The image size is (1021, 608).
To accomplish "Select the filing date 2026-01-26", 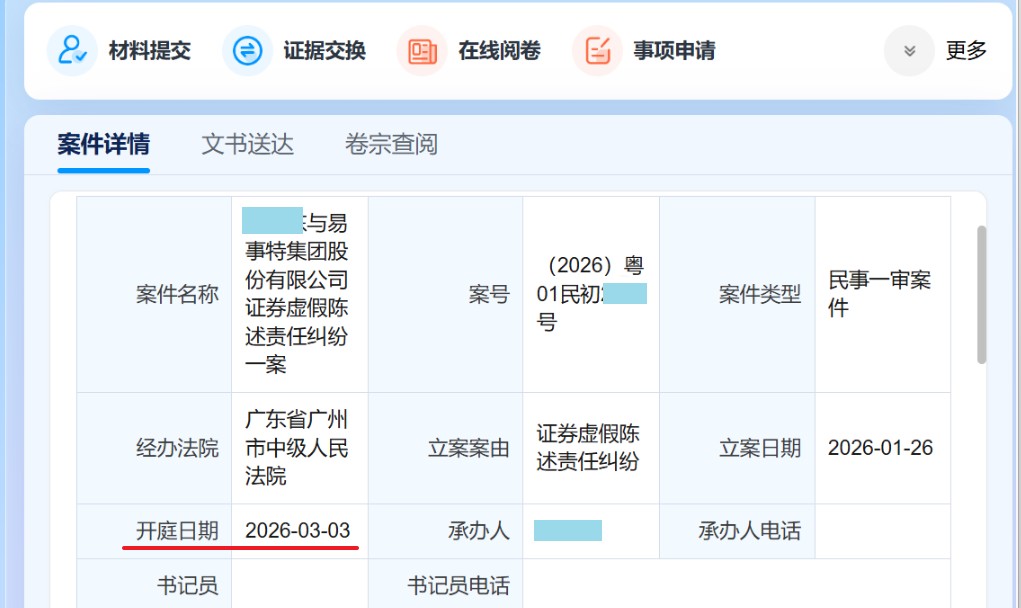I will pyautogui.click(x=880, y=448).
